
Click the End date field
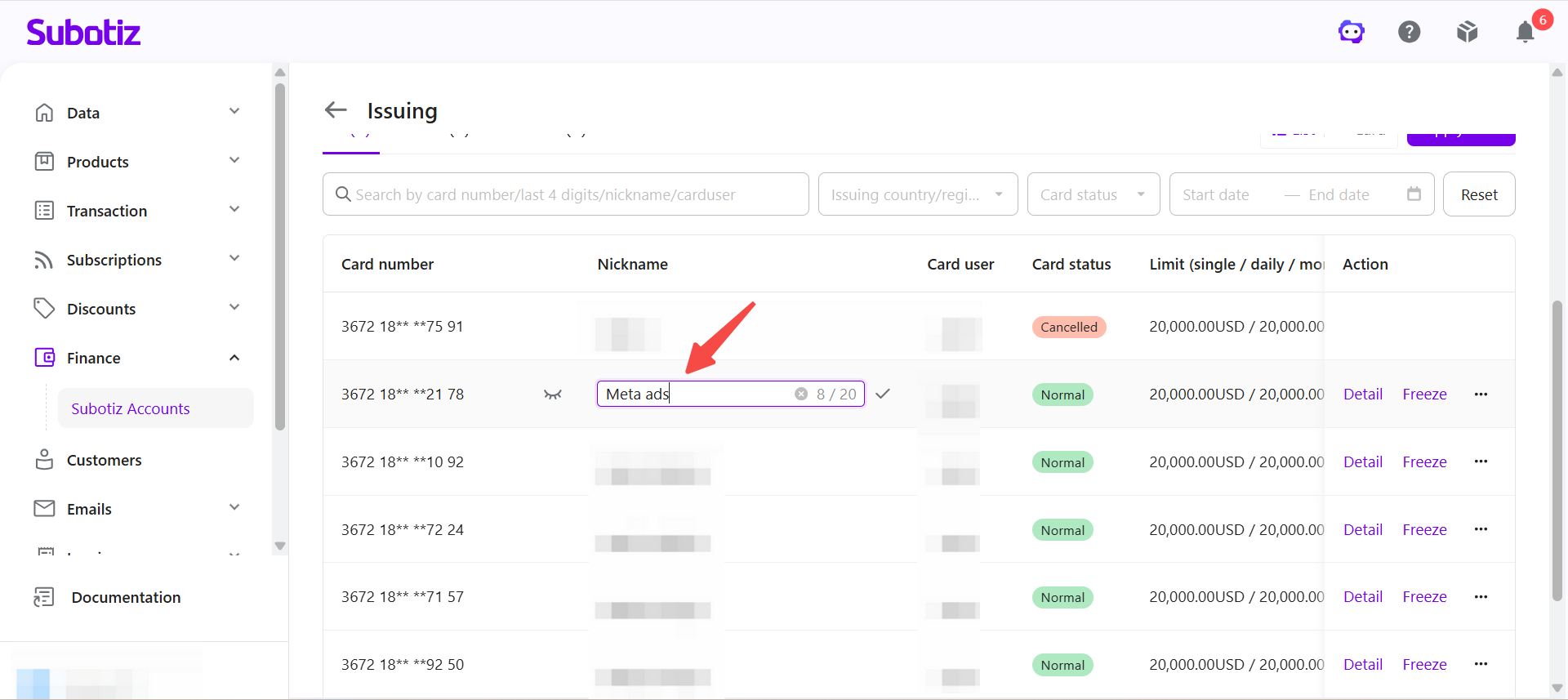[1339, 194]
